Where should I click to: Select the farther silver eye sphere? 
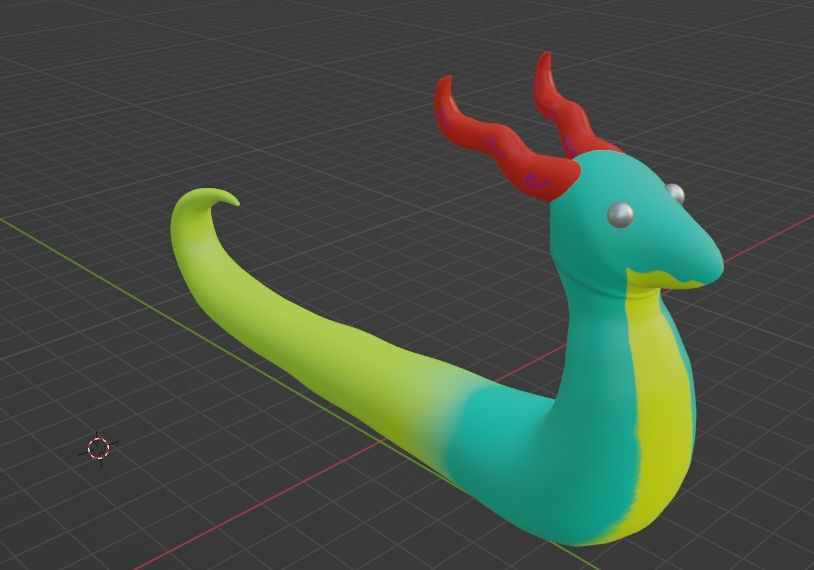click(676, 193)
